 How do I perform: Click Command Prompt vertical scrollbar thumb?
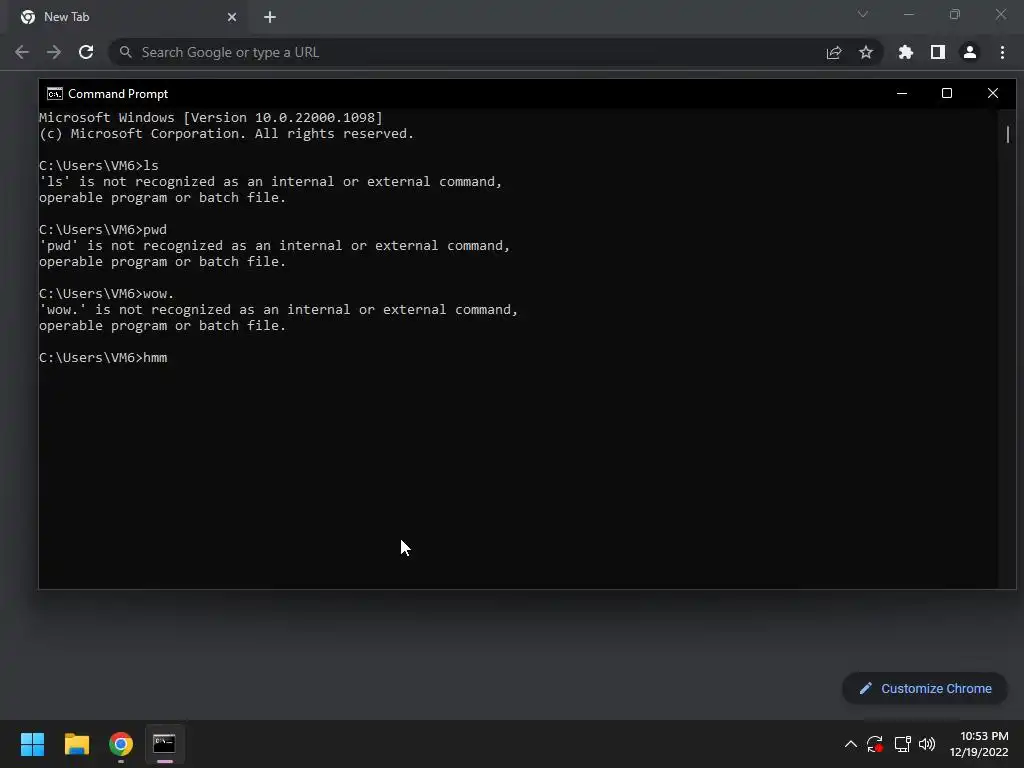(x=1008, y=135)
